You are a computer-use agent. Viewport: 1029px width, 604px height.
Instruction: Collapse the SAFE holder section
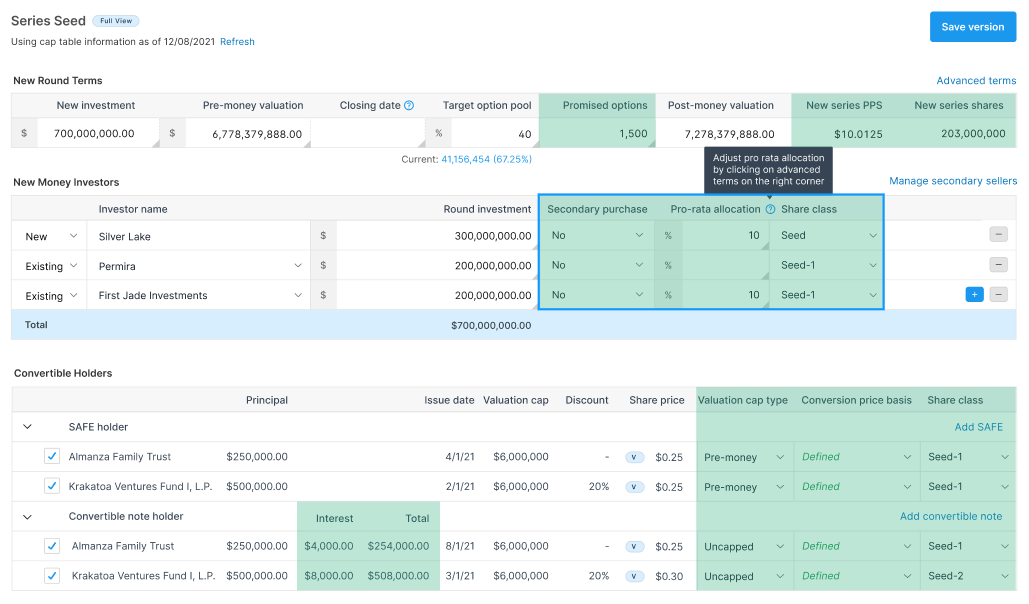click(28, 427)
